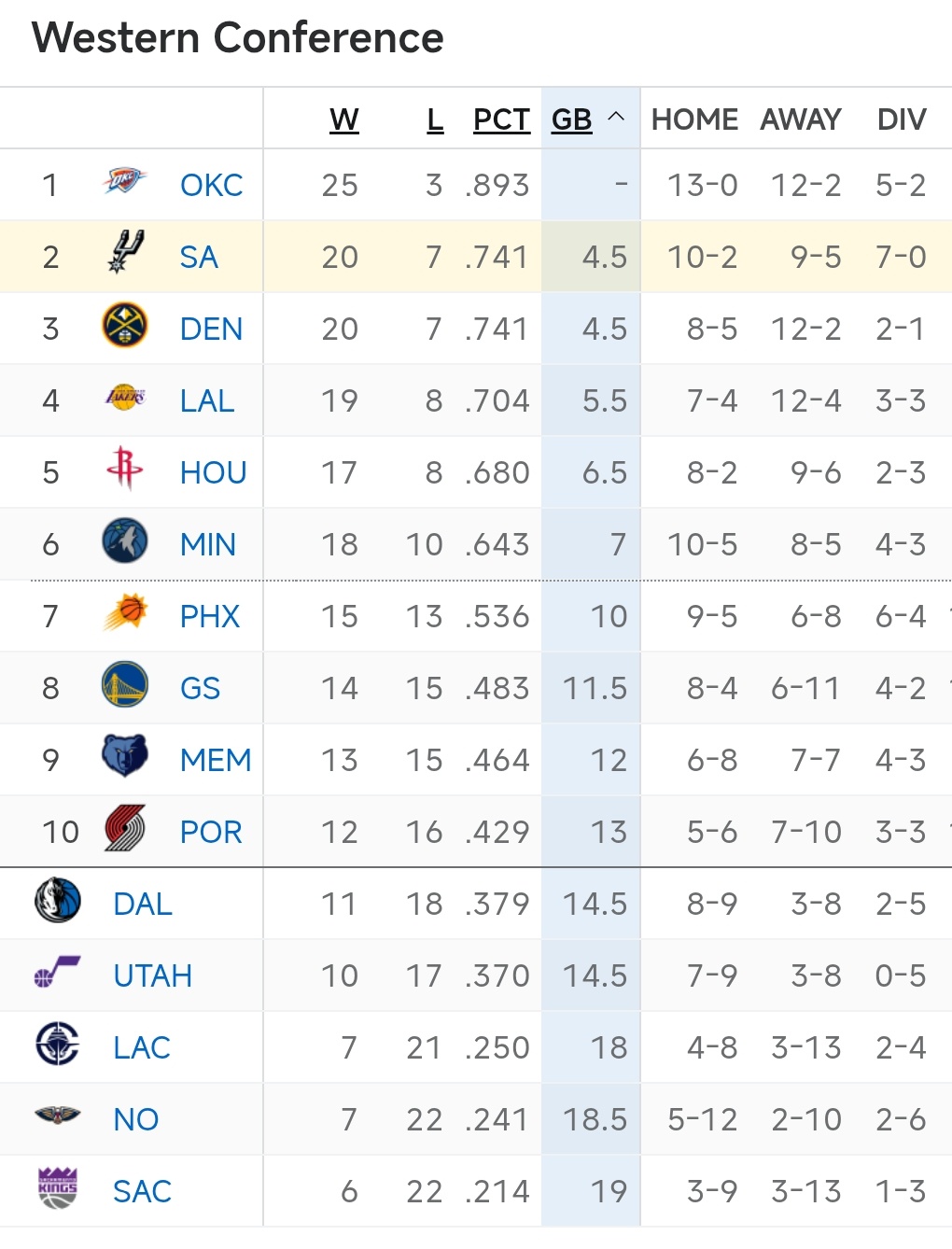The image size is (952, 1249).
Task: Select the Houston Rockets logo
Action: click(124, 470)
